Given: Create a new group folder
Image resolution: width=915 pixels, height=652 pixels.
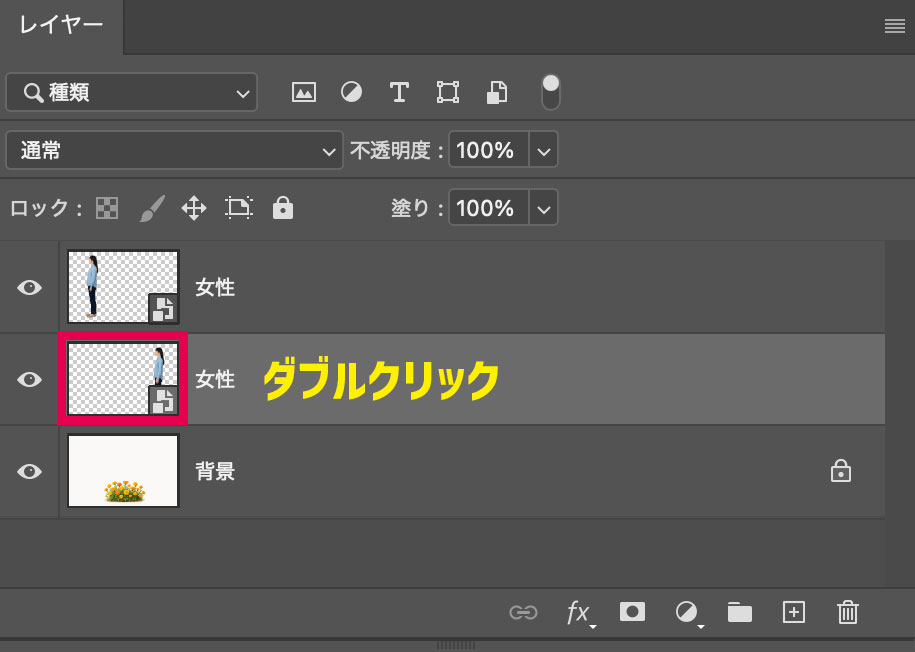Looking at the screenshot, I should [739, 612].
